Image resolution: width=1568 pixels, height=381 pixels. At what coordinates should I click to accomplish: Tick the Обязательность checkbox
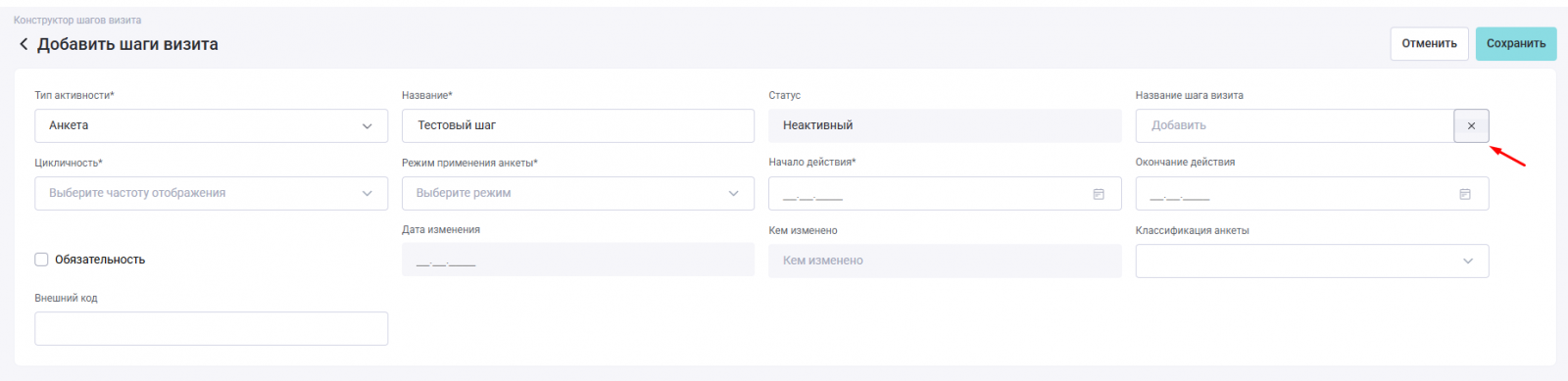click(x=41, y=260)
